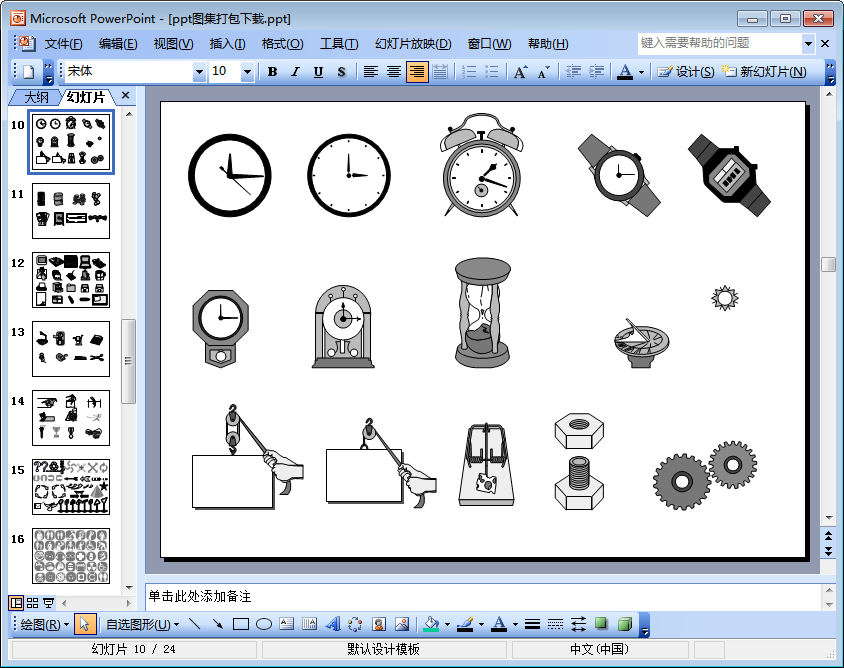The width and height of the screenshot is (844, 668).
Task: Click 新幻灯片 new slide button
Action: (x=764, y=72)
